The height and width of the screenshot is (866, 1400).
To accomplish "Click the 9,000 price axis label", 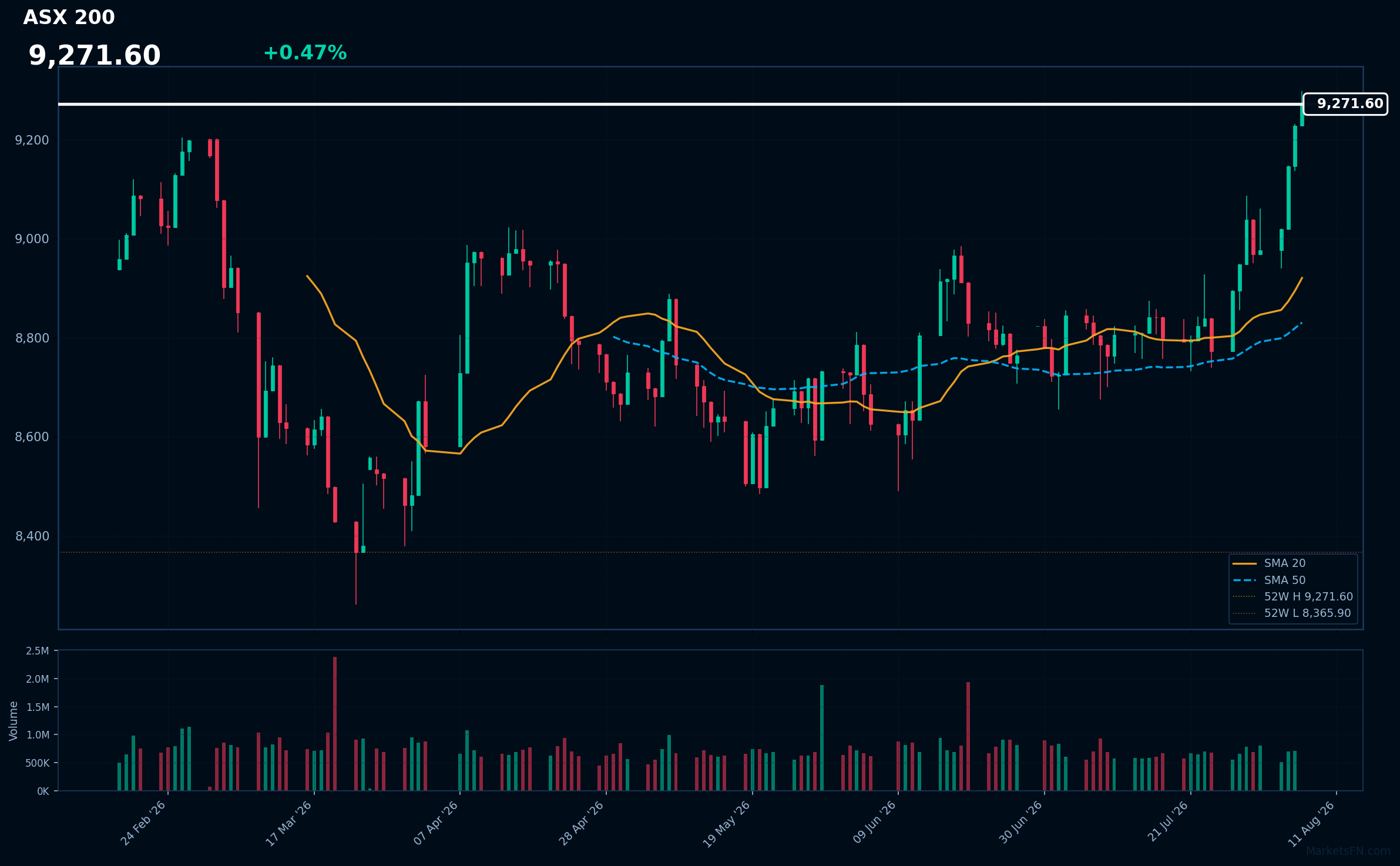I will coord(32,239).
